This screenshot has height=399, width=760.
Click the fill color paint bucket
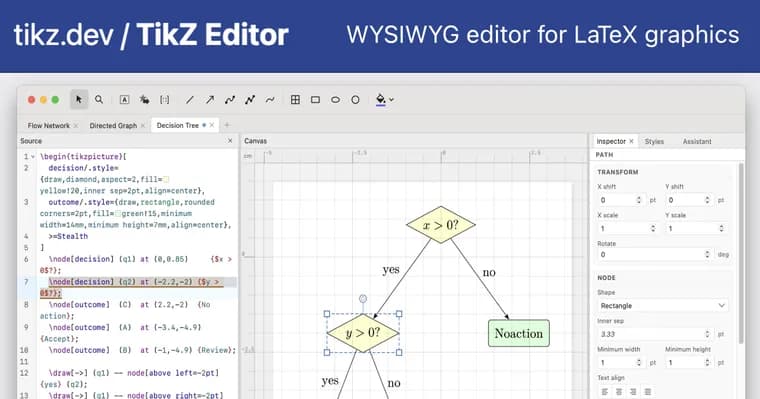[x=381, y=99]
